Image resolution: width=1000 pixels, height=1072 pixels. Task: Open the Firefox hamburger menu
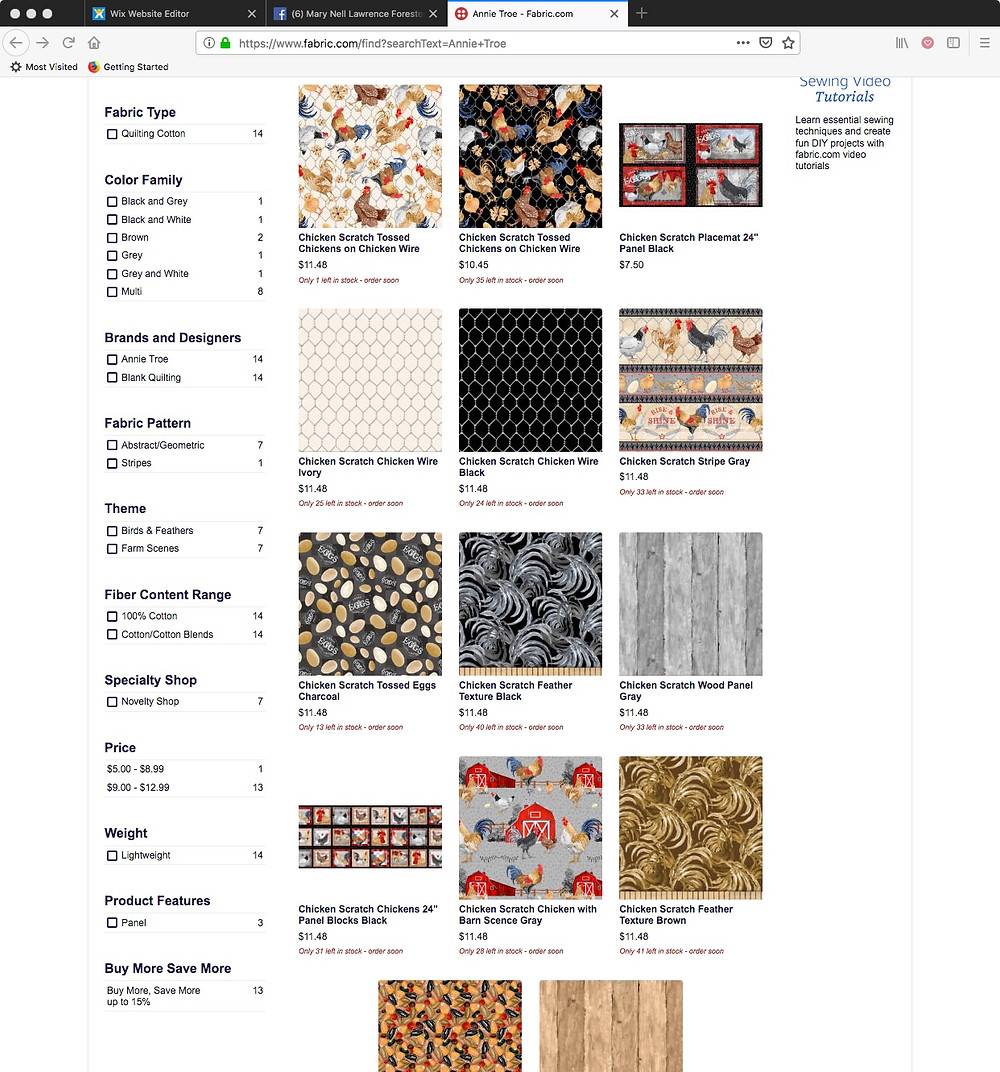click(x=985, y=43)
